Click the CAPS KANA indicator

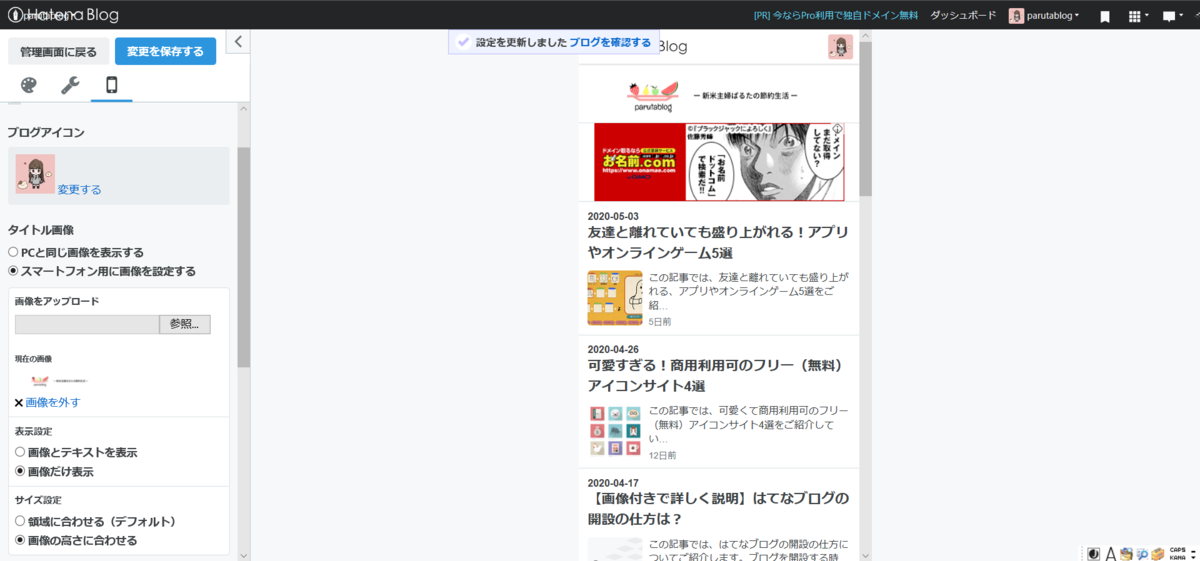coord(1177,553)
